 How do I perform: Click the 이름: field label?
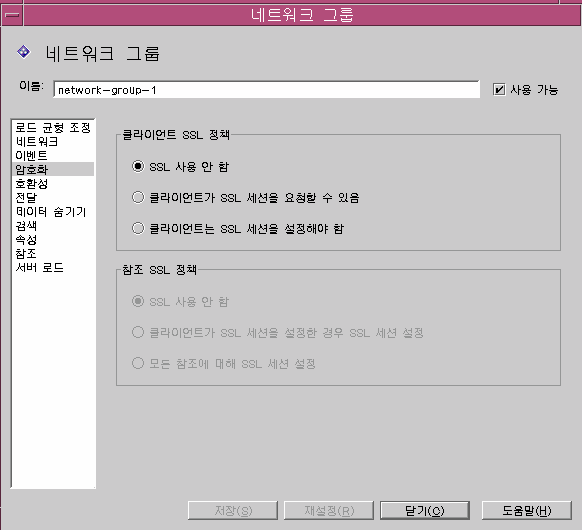[31, 86]
